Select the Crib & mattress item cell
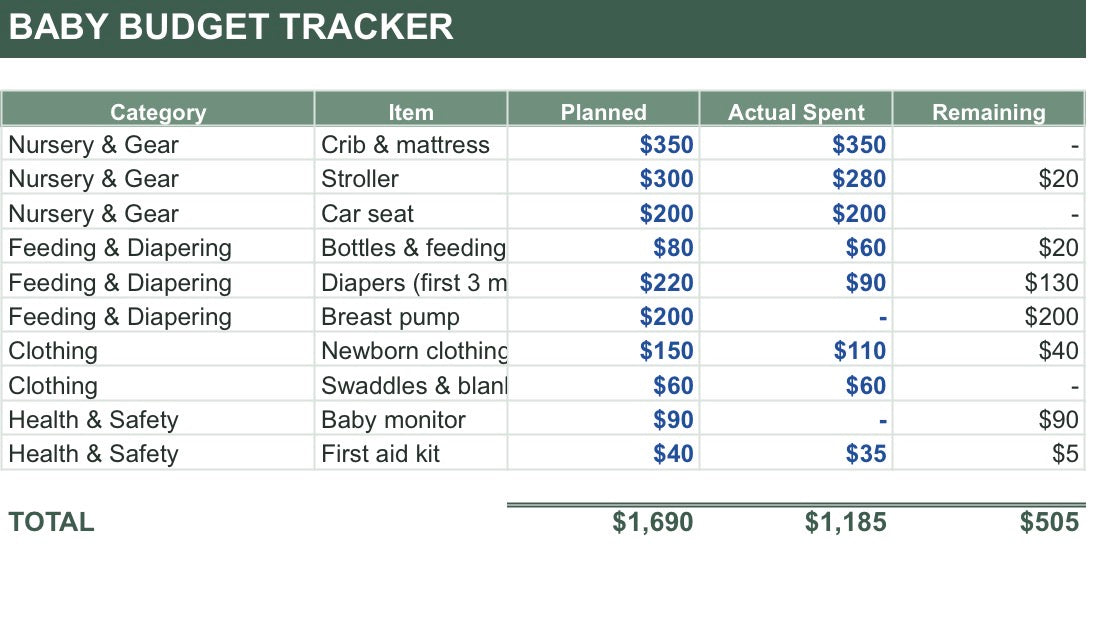 pos(411,144)
